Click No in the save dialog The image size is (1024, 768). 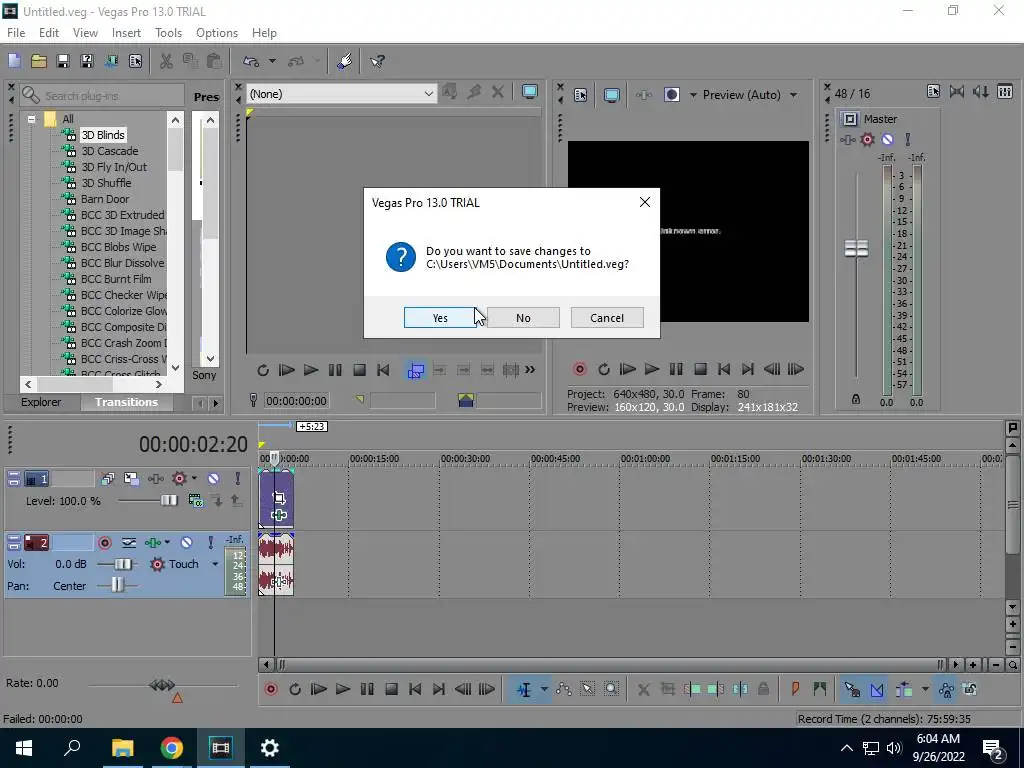[x=523, y=317]
